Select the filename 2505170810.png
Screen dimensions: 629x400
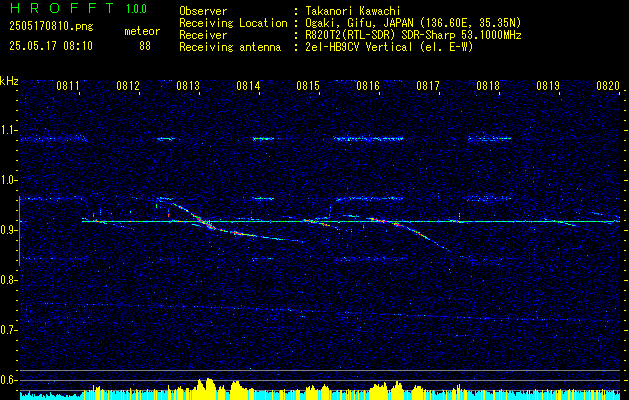click(51, 27)
